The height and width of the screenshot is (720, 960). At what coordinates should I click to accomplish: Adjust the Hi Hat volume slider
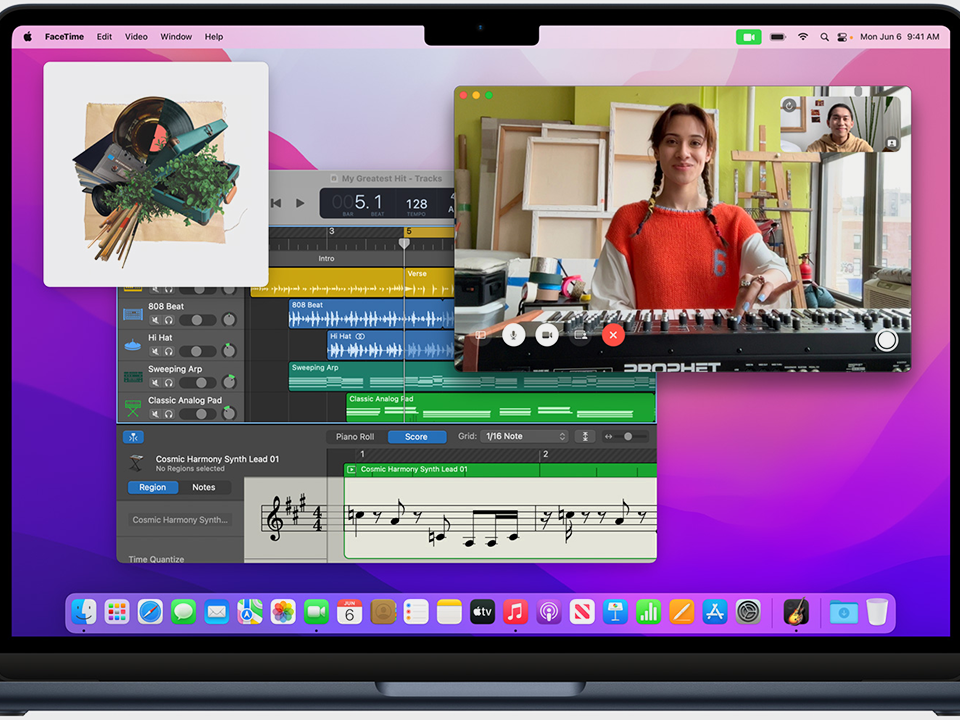click(197, 351)
